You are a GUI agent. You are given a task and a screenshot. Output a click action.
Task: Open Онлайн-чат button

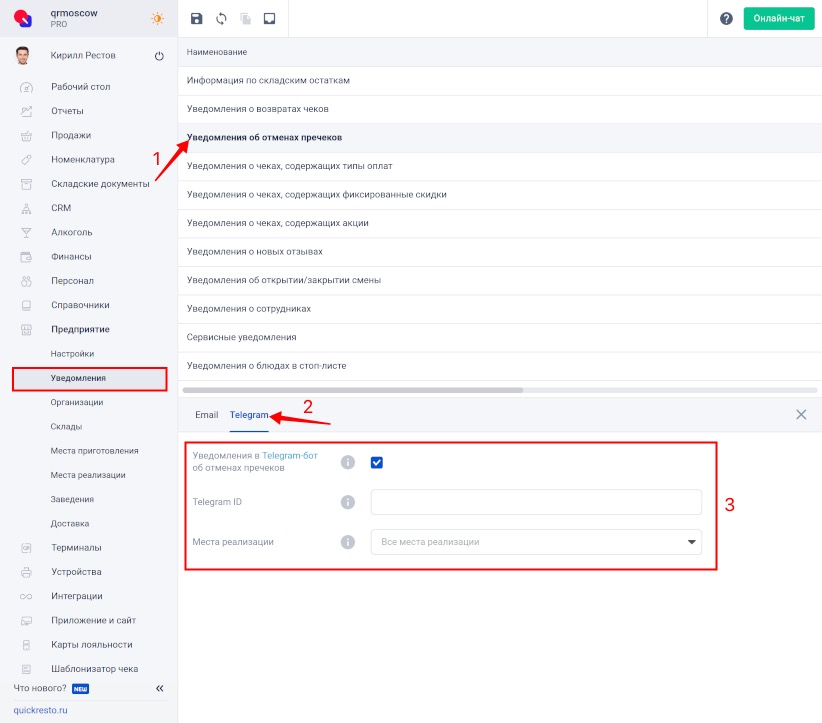778,18
